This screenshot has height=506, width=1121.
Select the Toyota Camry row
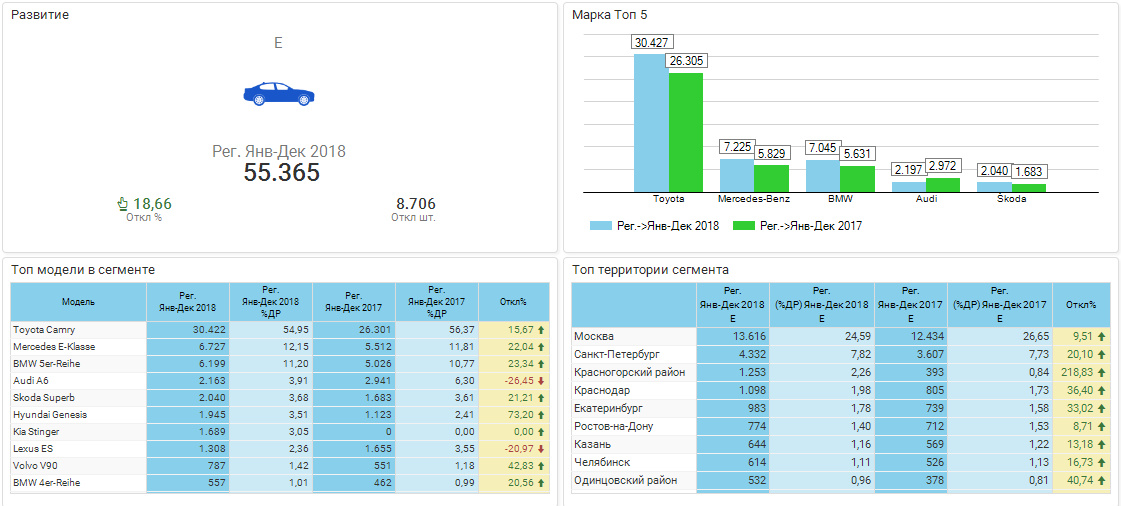280,329
